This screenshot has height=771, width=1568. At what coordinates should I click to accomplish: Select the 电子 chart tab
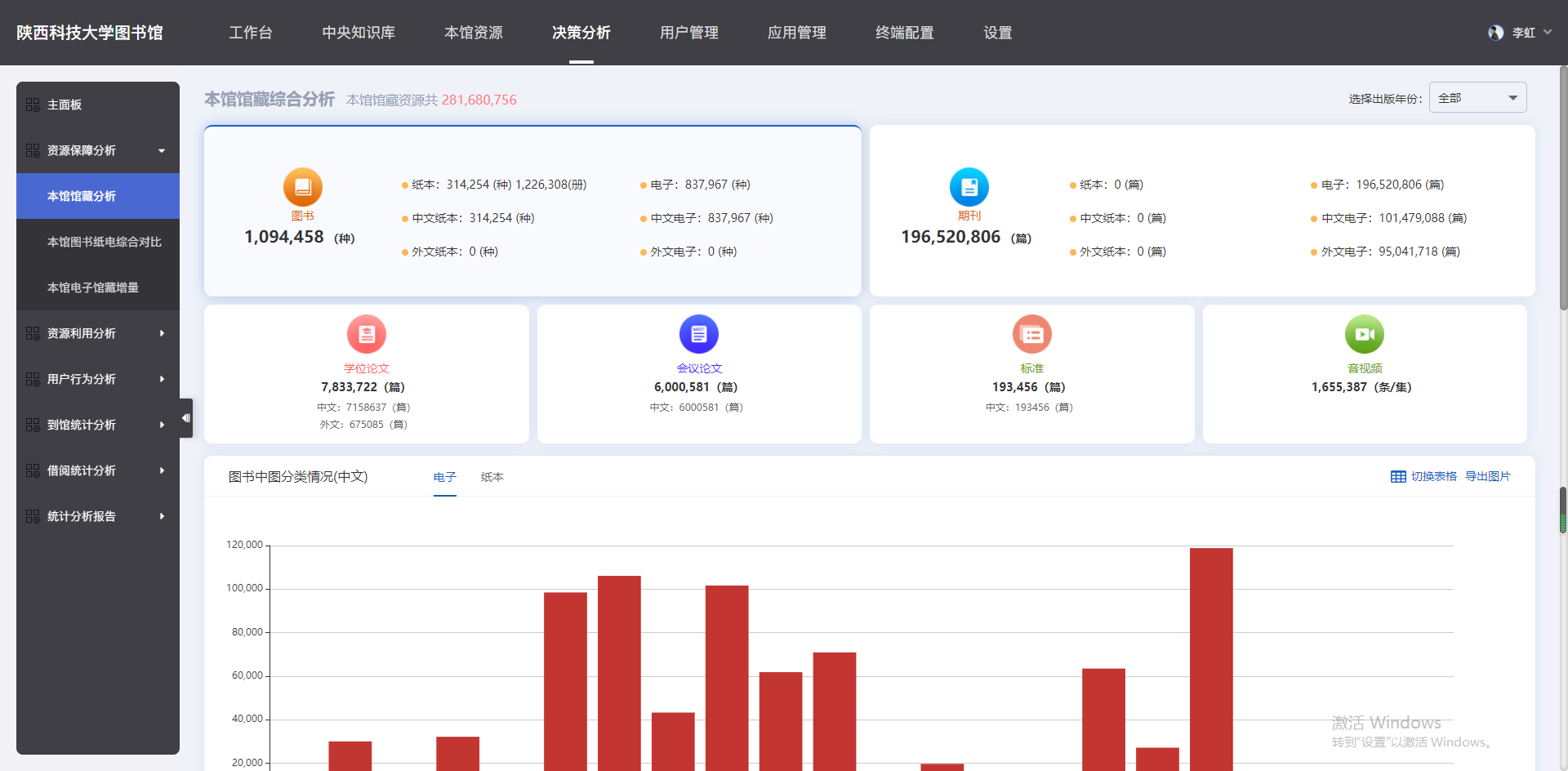[444, 477]
